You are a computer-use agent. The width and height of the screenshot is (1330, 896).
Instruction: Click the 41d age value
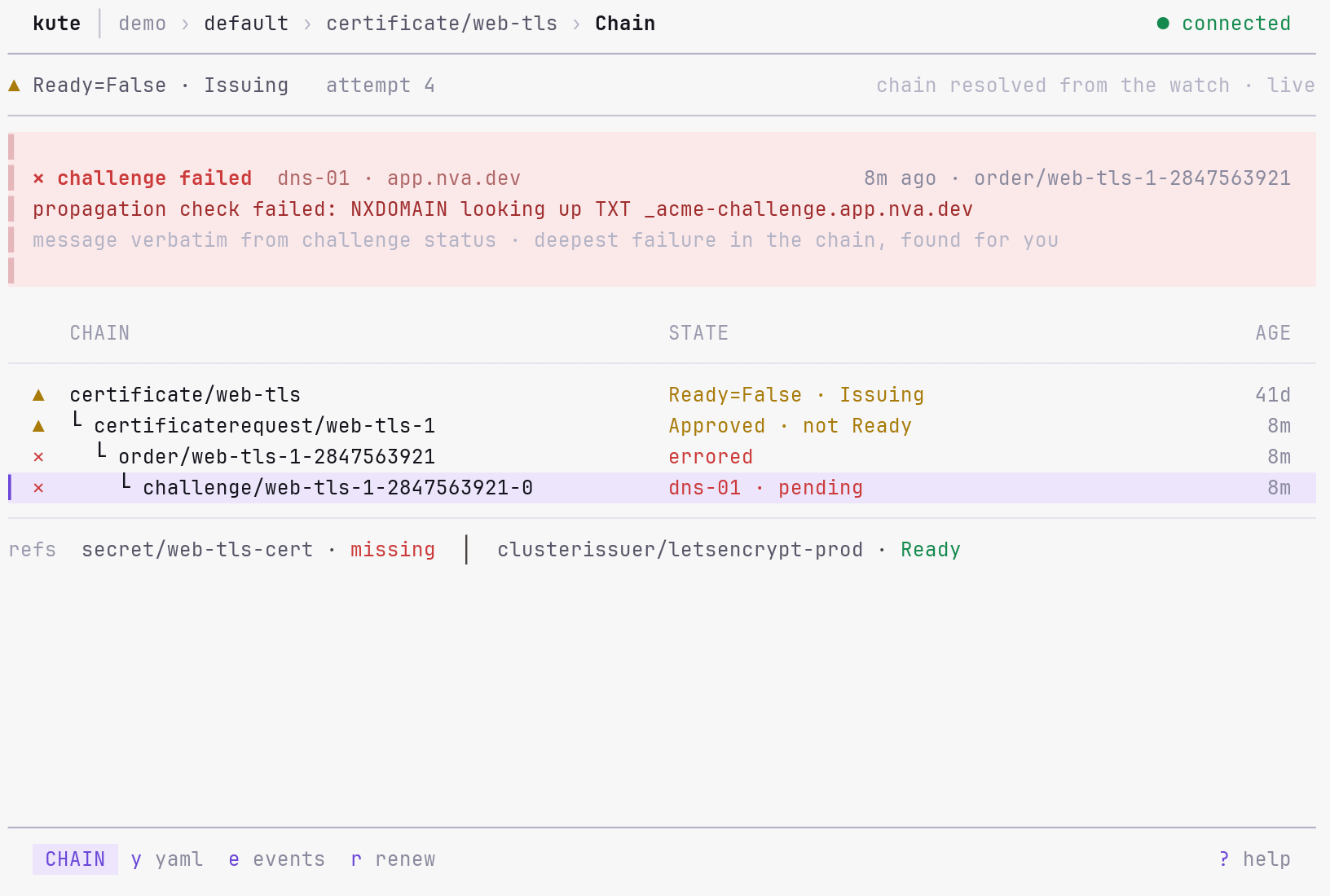click(x=1273, y=395)
